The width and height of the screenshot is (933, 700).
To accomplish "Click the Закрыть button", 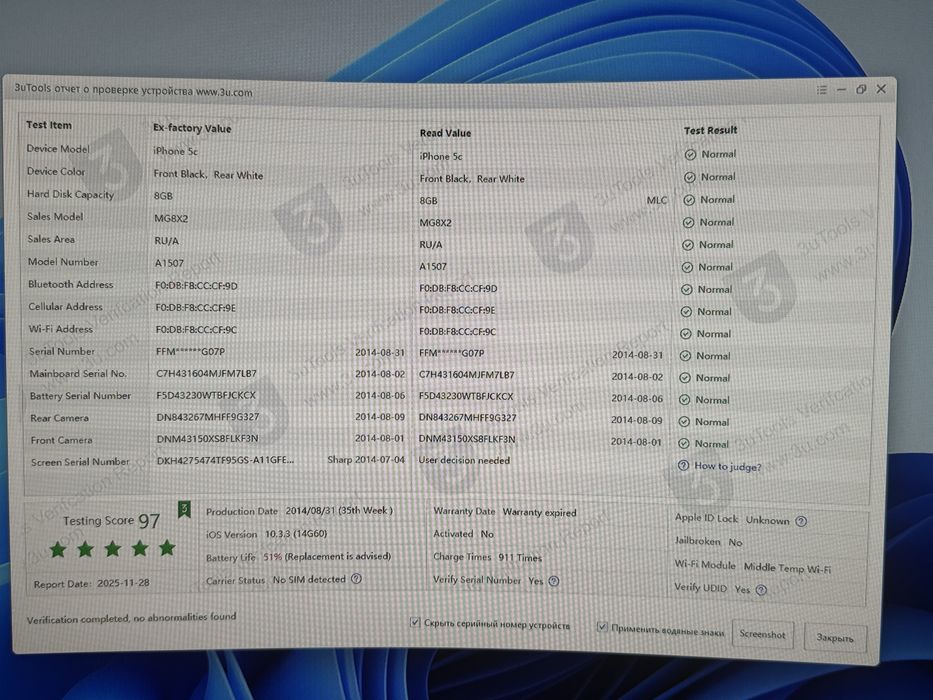I will tap(834, 638).
